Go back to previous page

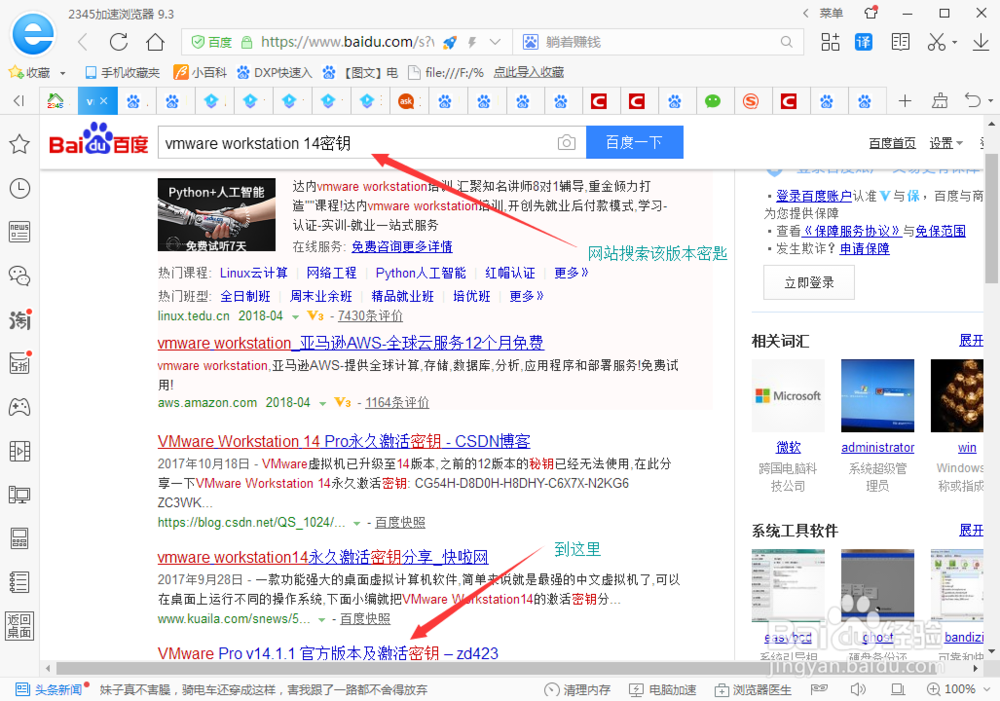point(83,42)
